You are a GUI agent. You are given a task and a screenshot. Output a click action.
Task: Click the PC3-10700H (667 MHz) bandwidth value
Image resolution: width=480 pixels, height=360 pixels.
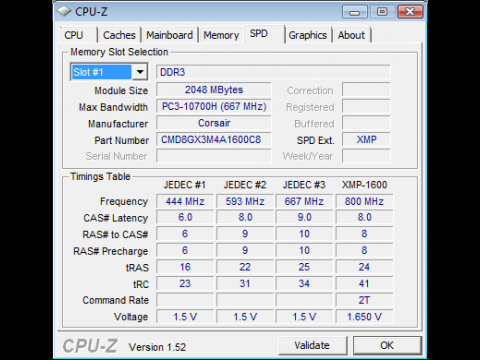(214, 106)
